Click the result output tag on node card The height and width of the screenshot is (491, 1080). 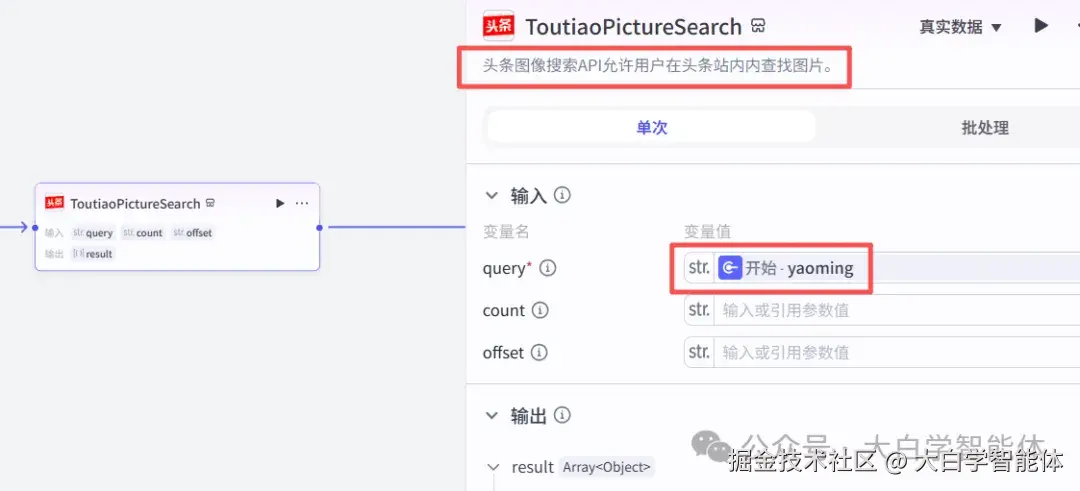pyautogui.click(x=92, y=253)
